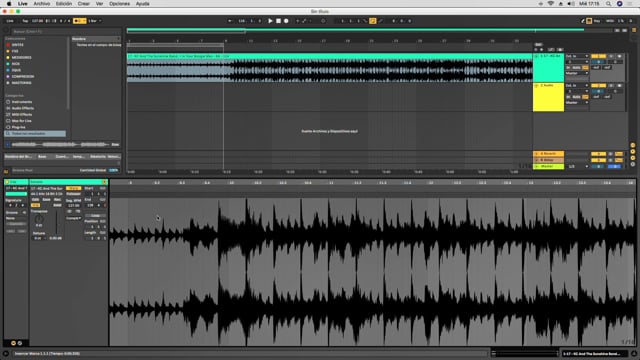
Task: Open the Archivo menu
Action: coord(42,4)
